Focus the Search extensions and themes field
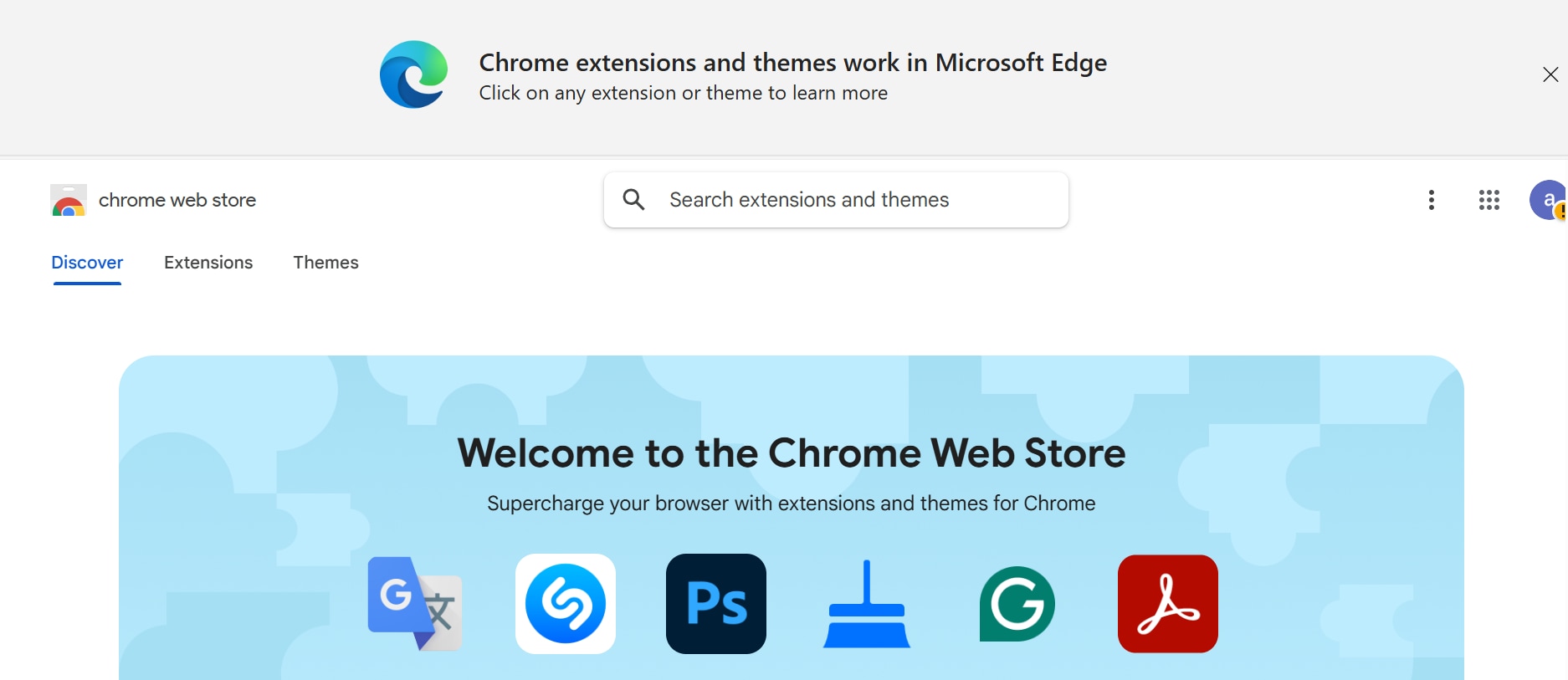This screenshot has width=1568, height=680. coord(836,200)
